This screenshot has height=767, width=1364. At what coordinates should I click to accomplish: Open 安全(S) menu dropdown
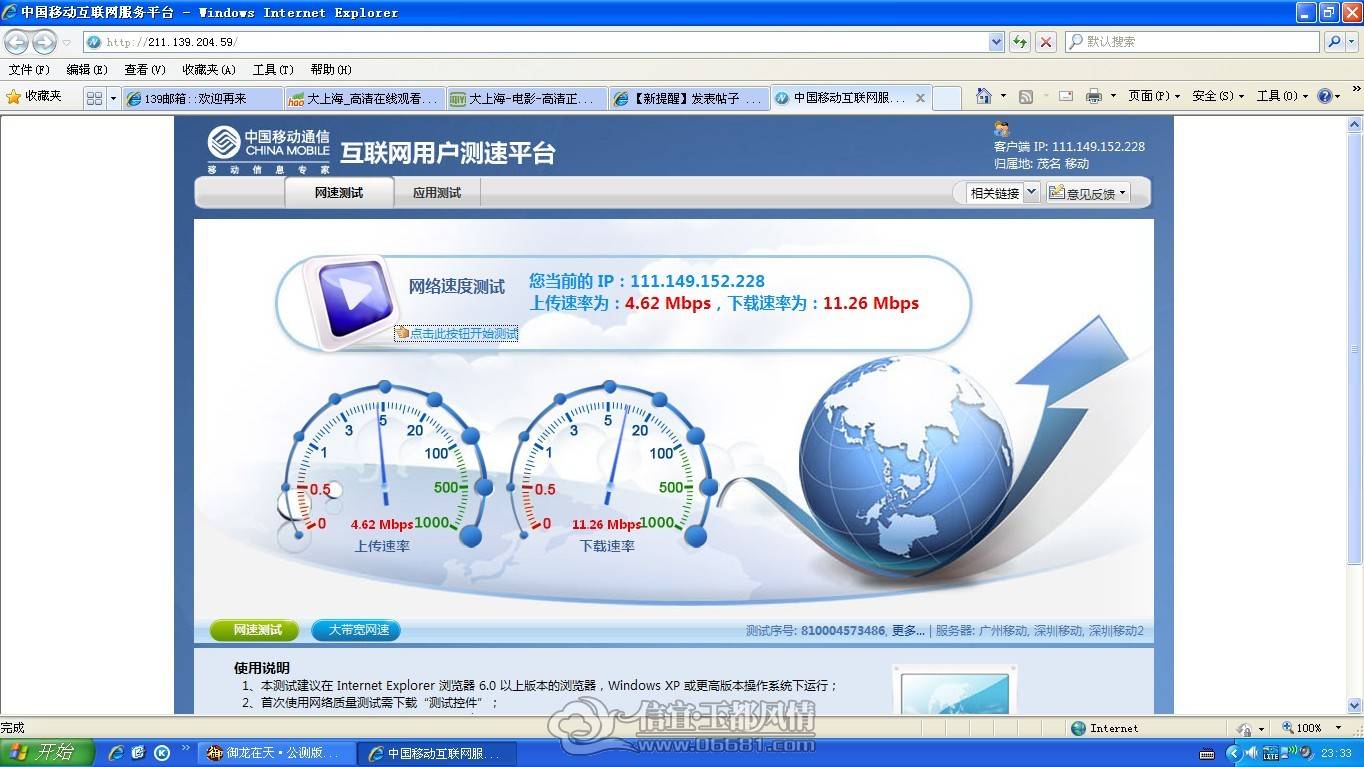point(1218,96)
